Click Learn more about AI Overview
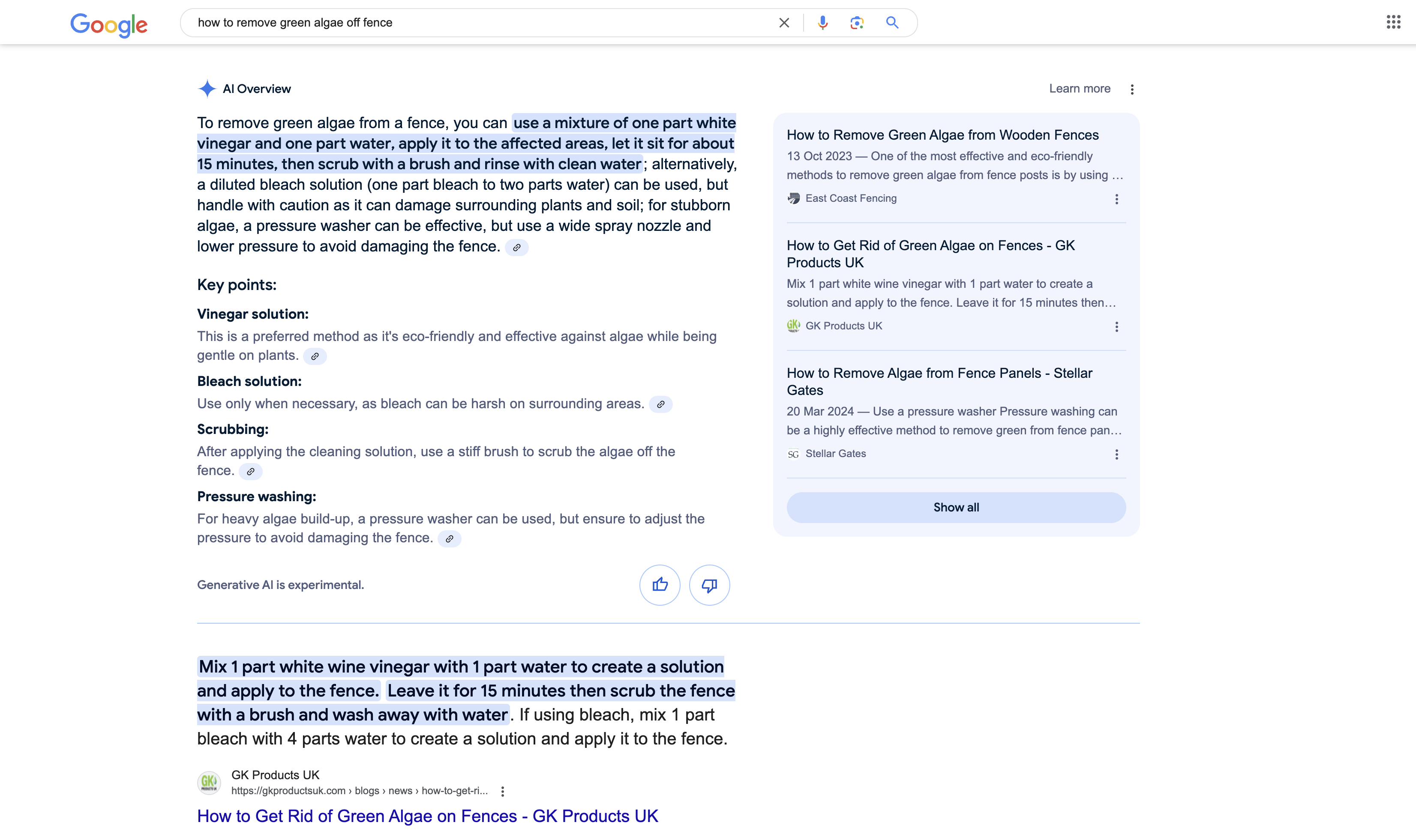The width and height of the screenshot is (1416, 840). (x=1079, y=88)
